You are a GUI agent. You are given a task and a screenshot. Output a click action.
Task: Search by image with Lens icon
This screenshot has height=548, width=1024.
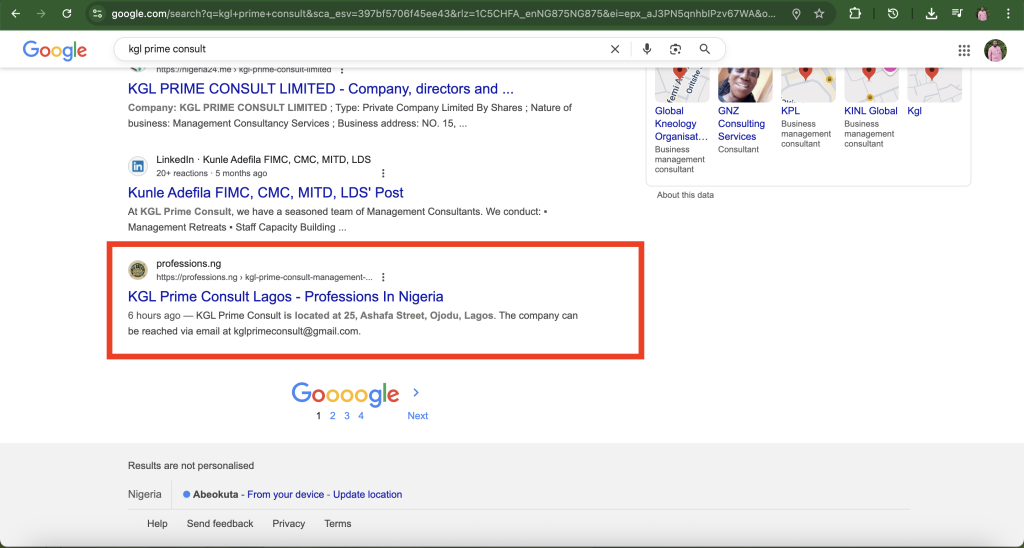click(675, 49)
